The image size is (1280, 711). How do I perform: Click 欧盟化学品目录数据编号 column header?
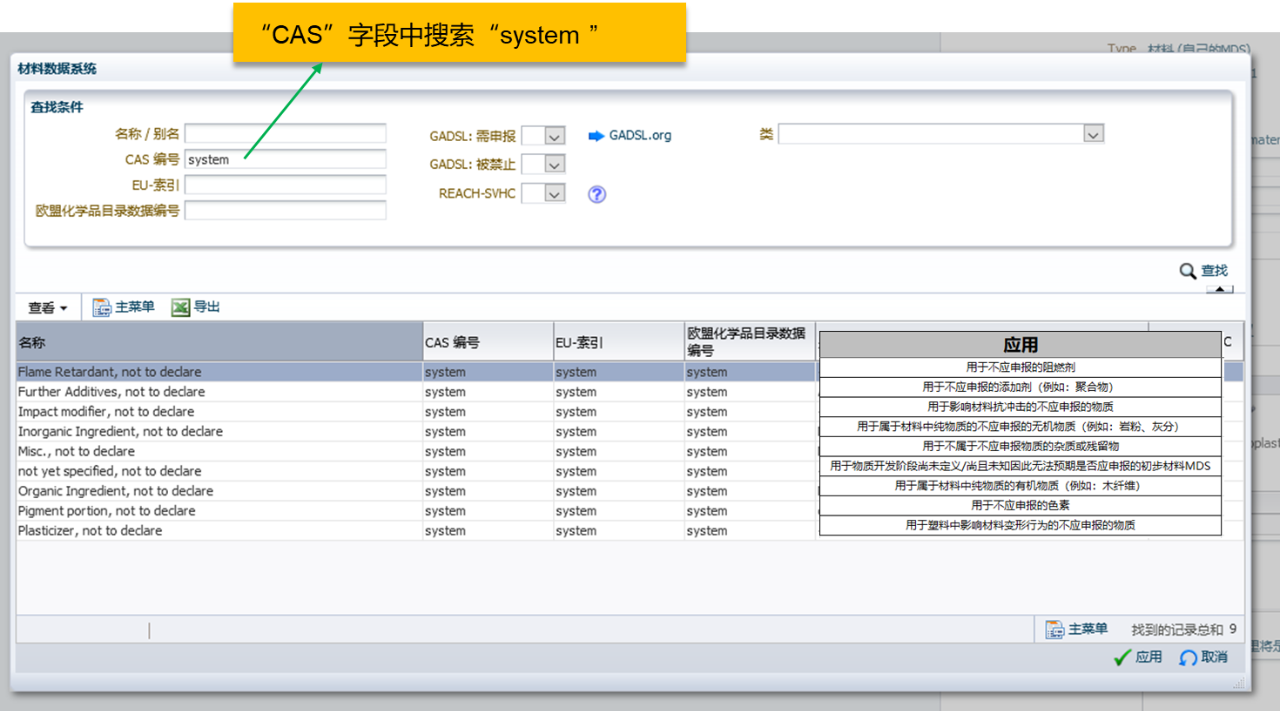coord(750,342)
